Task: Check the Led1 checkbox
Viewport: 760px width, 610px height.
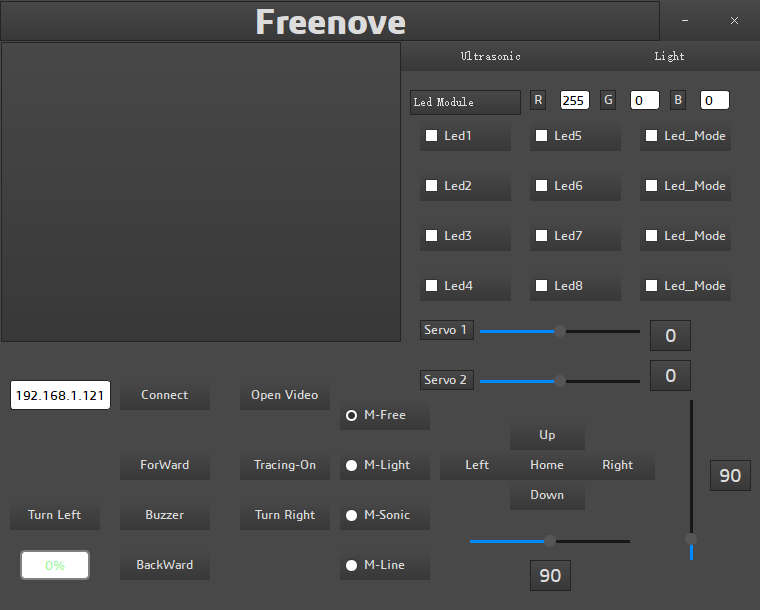Action: click(431, 136)
